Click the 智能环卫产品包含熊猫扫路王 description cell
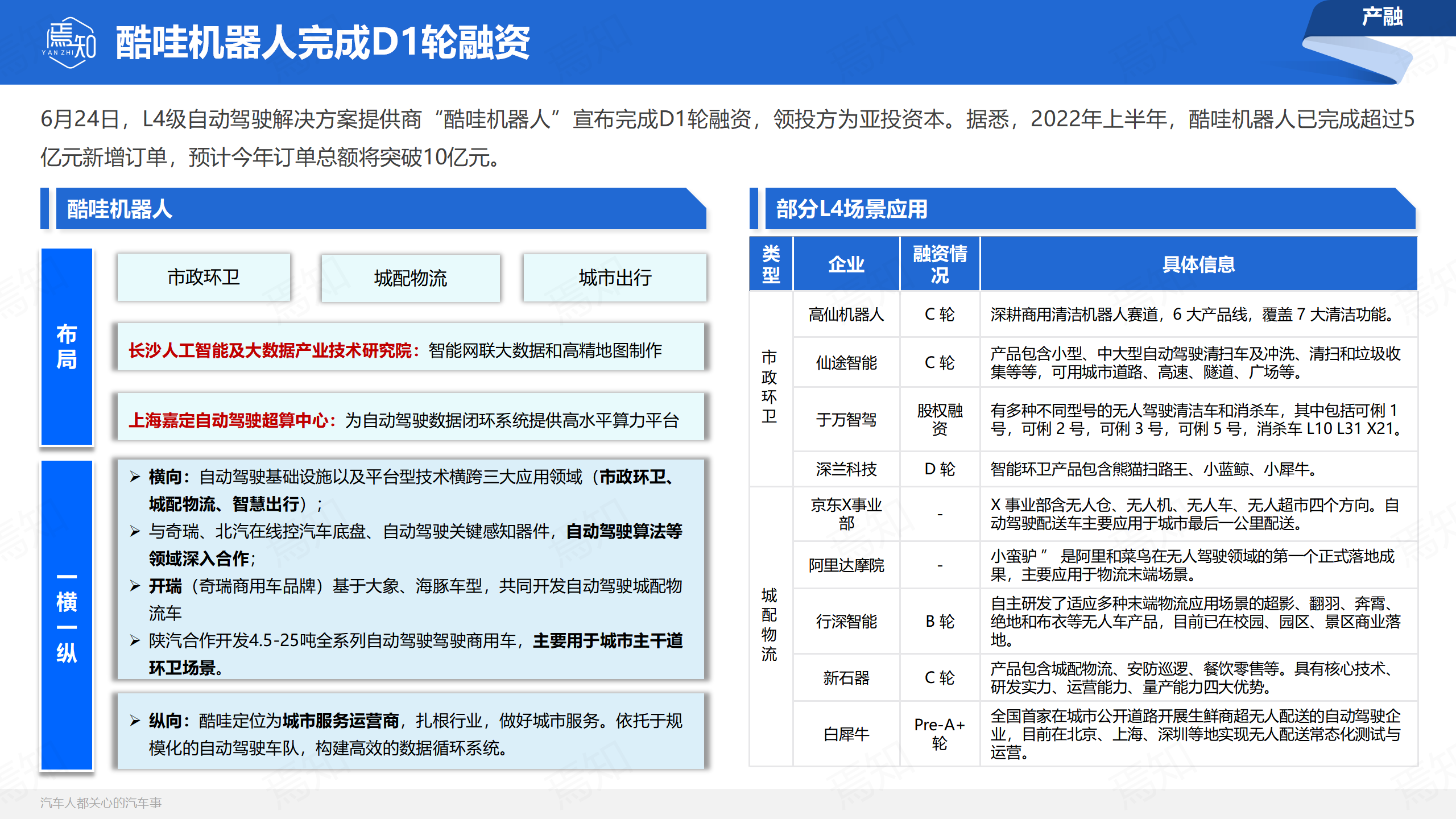Image resolution: width=1456 pixels, height=819 pixels. pyautogui.click(x=1198, y=469)
